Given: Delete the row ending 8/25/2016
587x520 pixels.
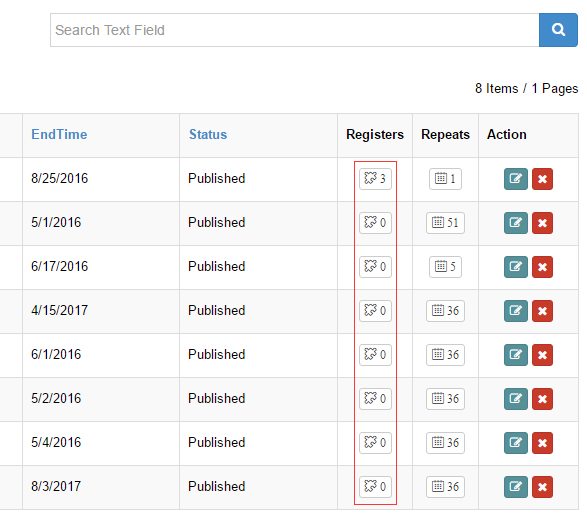Looking at the screenshot, I should click(x=542, y=179).
